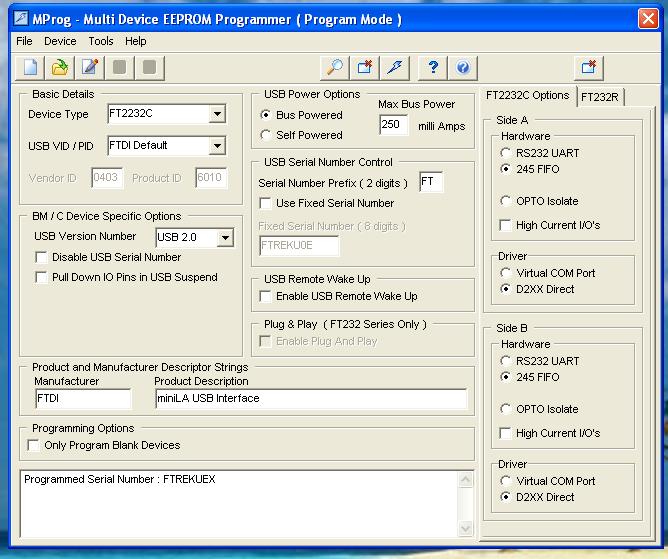Click the far right toolbar icon

[x=588, y=68]
